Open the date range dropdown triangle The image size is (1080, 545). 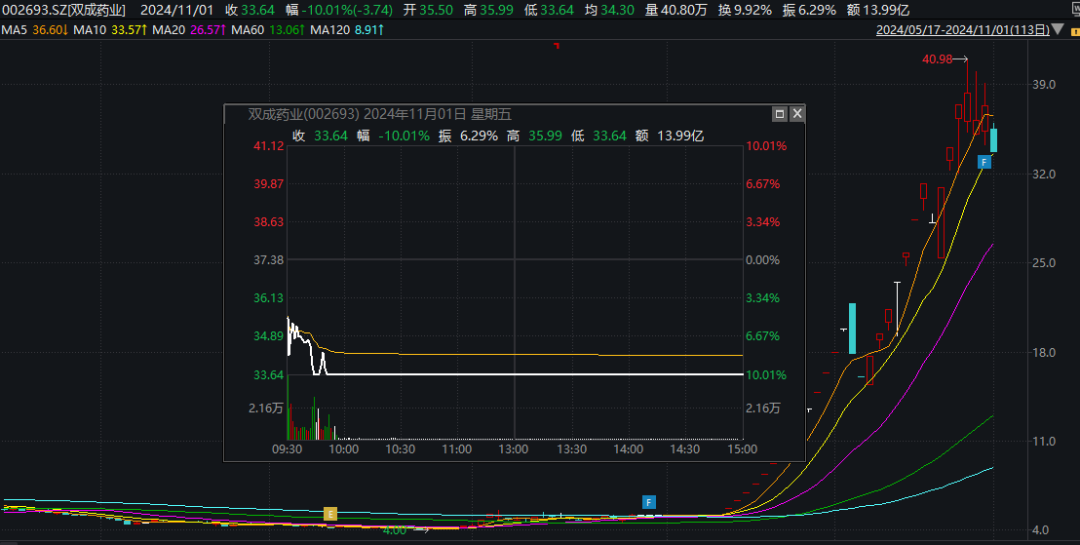coord(1058,30)
